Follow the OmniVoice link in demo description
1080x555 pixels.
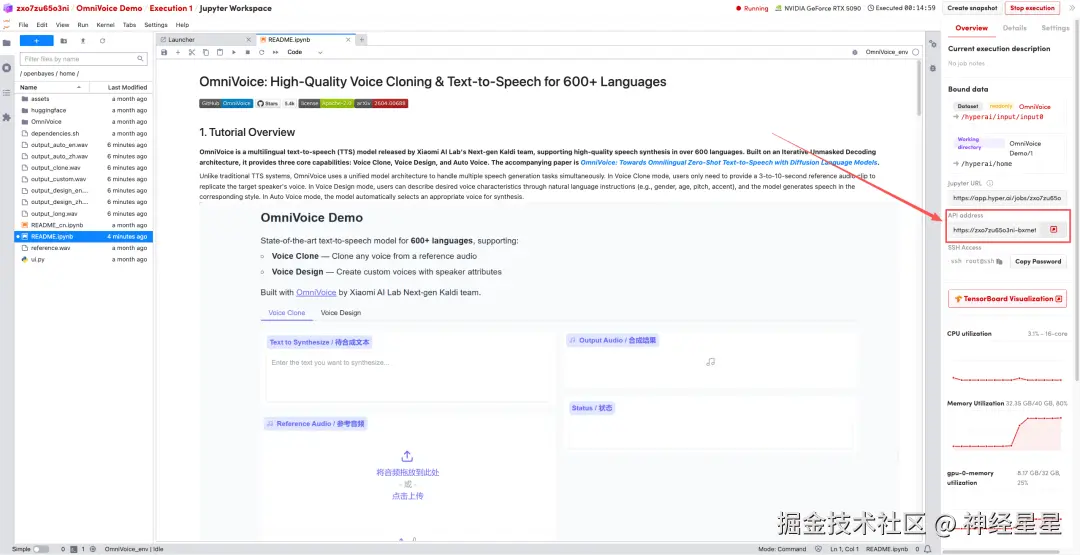point(316,292)
